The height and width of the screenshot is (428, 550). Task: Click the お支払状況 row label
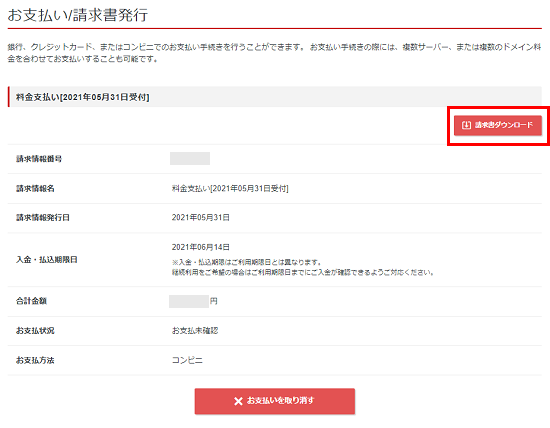click(35, 330)
